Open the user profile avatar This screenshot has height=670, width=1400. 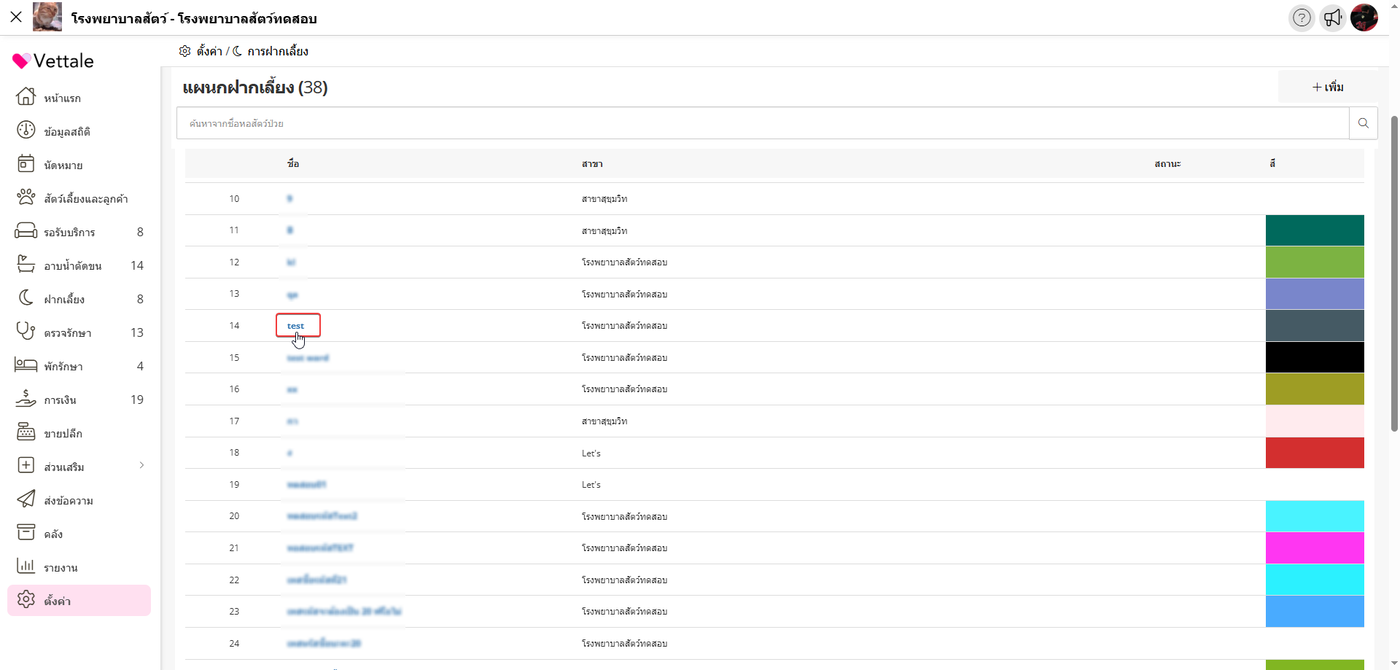click(1364, 18)
